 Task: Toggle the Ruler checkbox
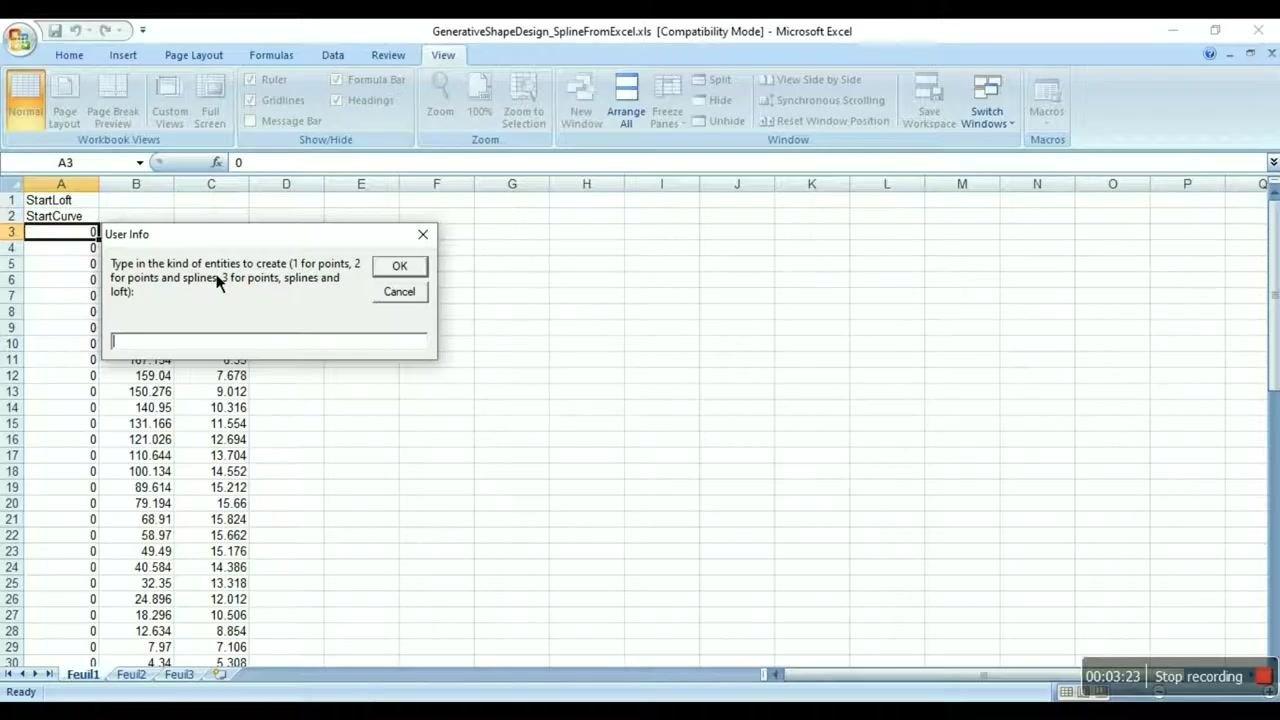pyautogui.click(x=251, y=80)
